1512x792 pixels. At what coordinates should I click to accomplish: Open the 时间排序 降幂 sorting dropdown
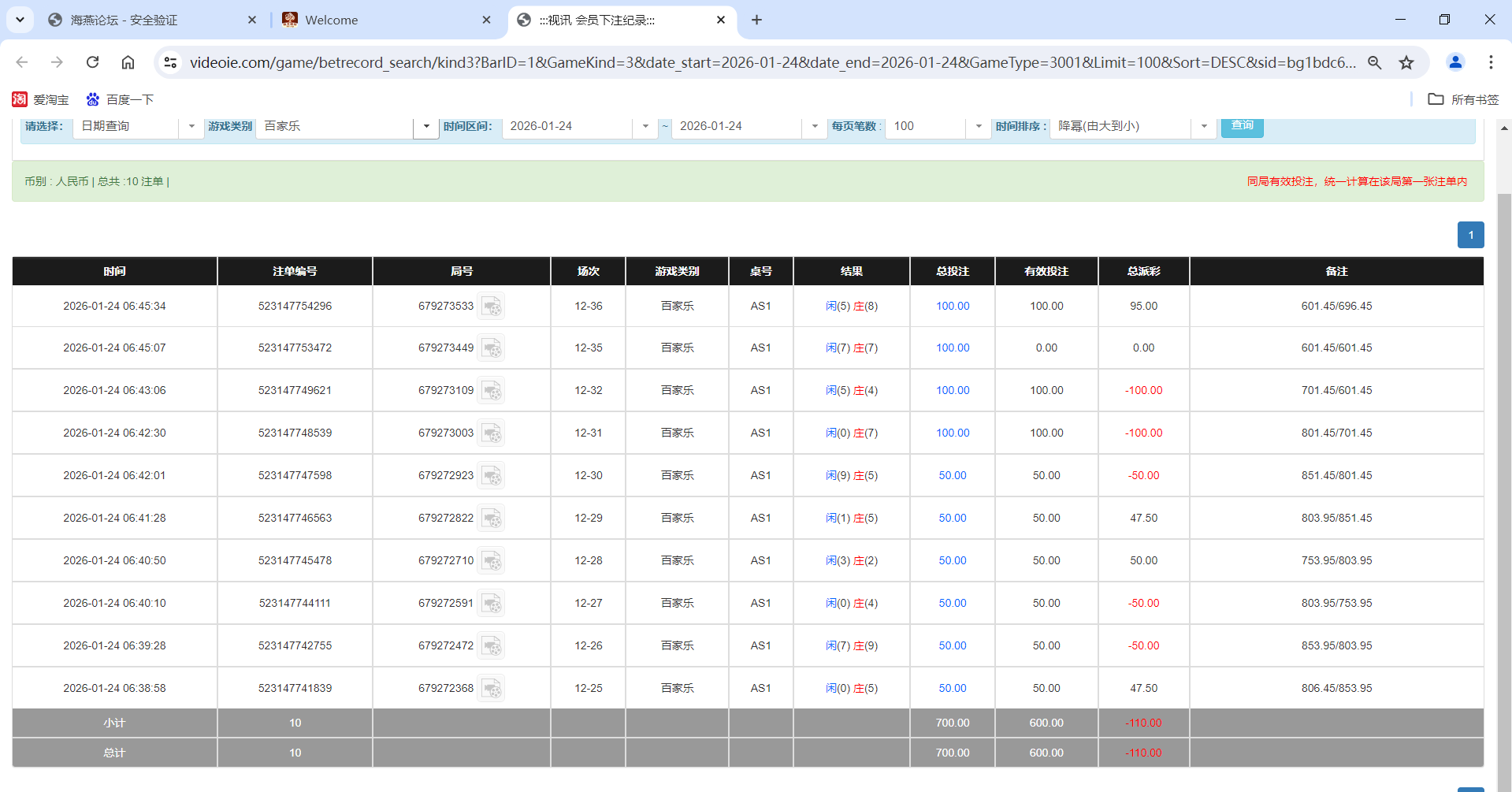1203,126
